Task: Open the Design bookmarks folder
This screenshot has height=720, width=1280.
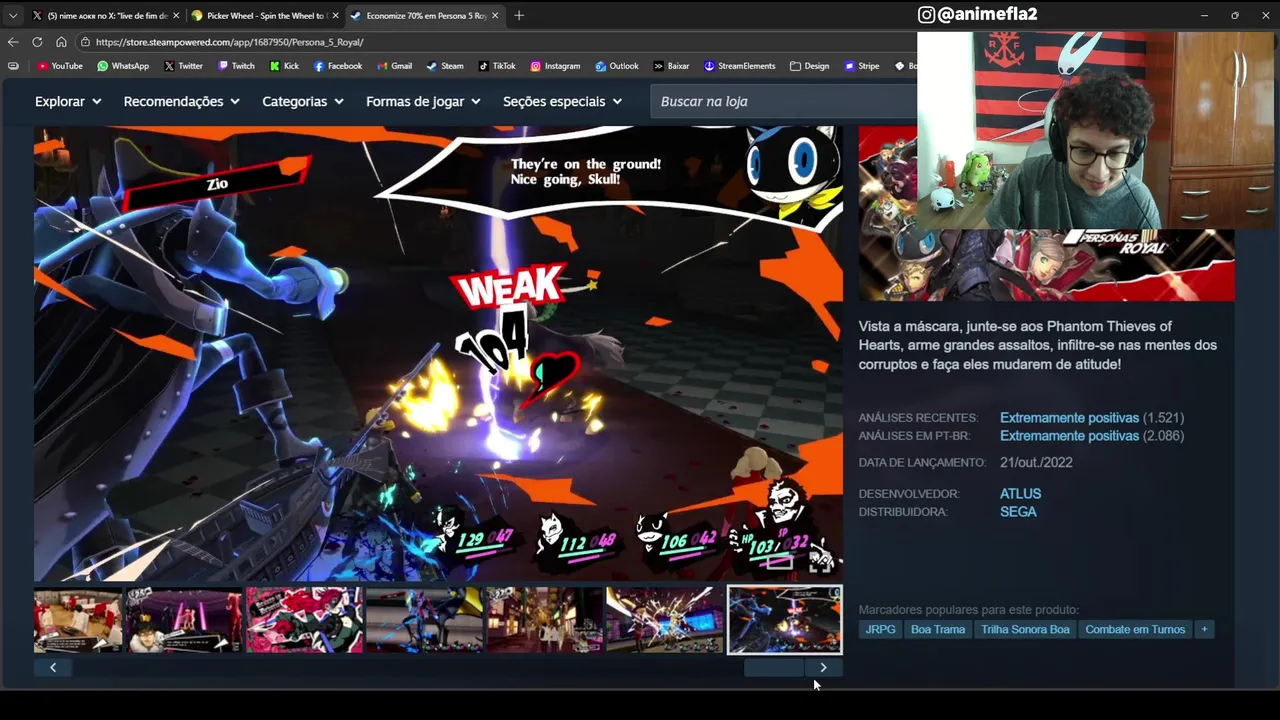Action: [810, 66]
